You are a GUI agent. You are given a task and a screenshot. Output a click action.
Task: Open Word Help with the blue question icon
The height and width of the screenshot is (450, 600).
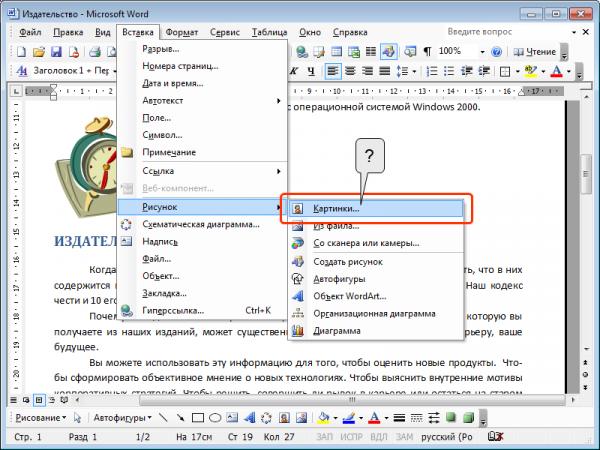point(496,52)
